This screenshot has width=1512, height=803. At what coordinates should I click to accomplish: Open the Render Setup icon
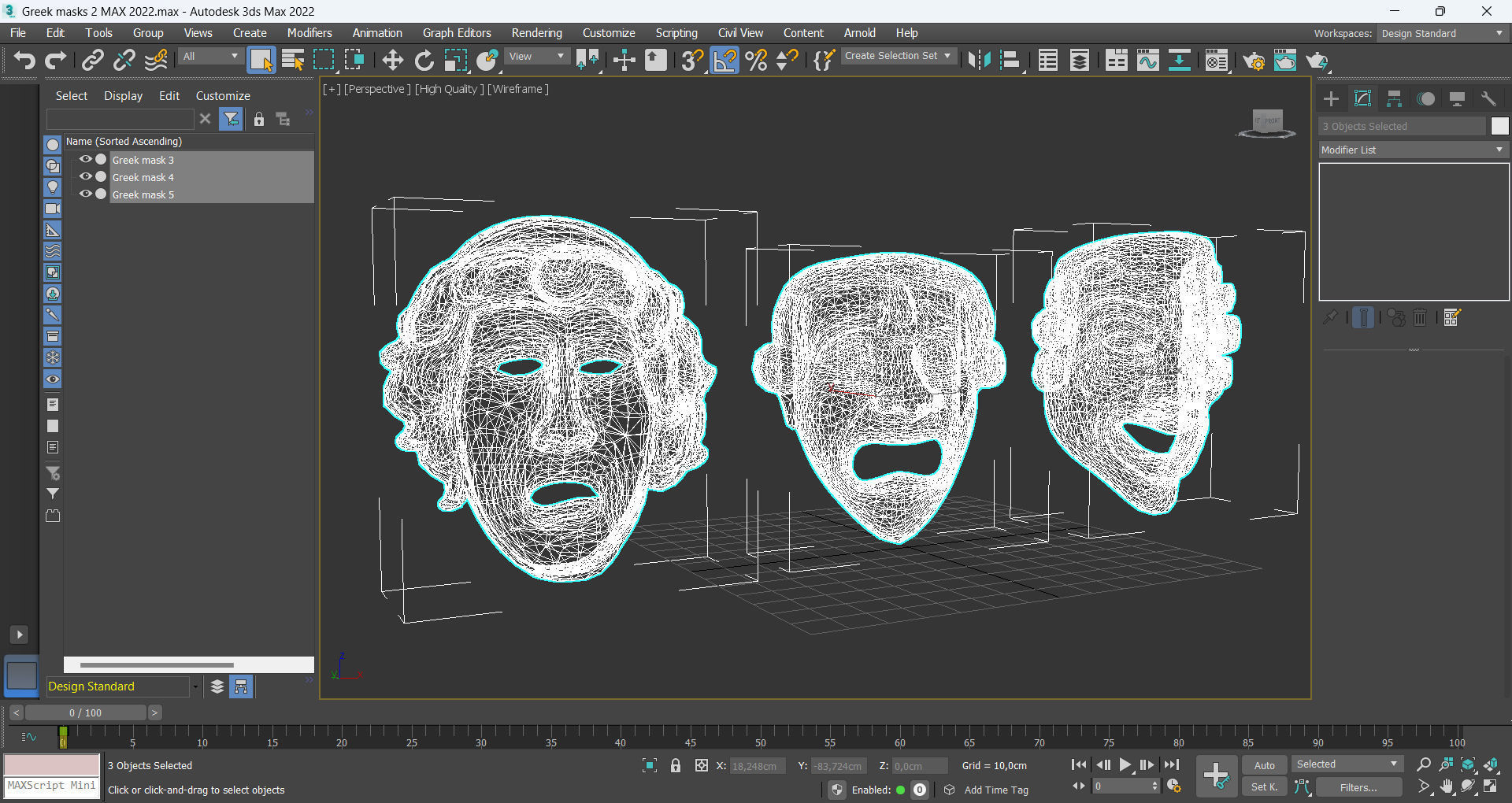pos(1254,61)
